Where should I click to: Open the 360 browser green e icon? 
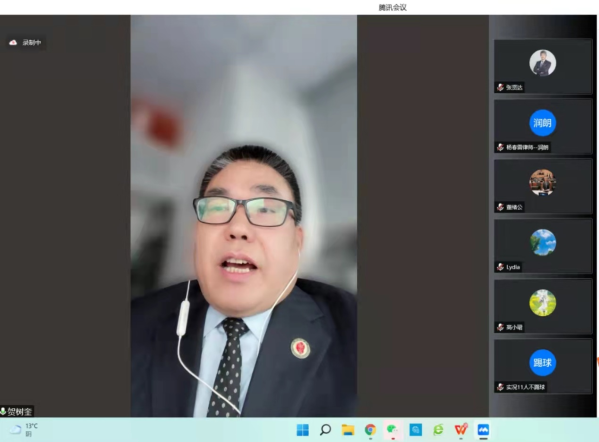tap(438, 430)
